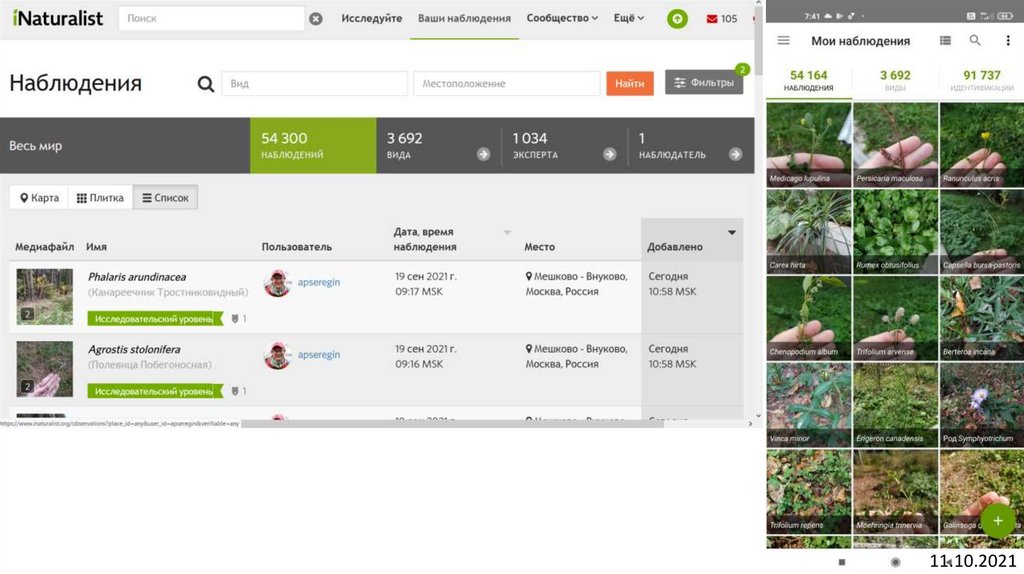Open Agrostis stolonifera observation name link
The width and height of the screenshot is (1024, 574).
[x=135, y=349]
